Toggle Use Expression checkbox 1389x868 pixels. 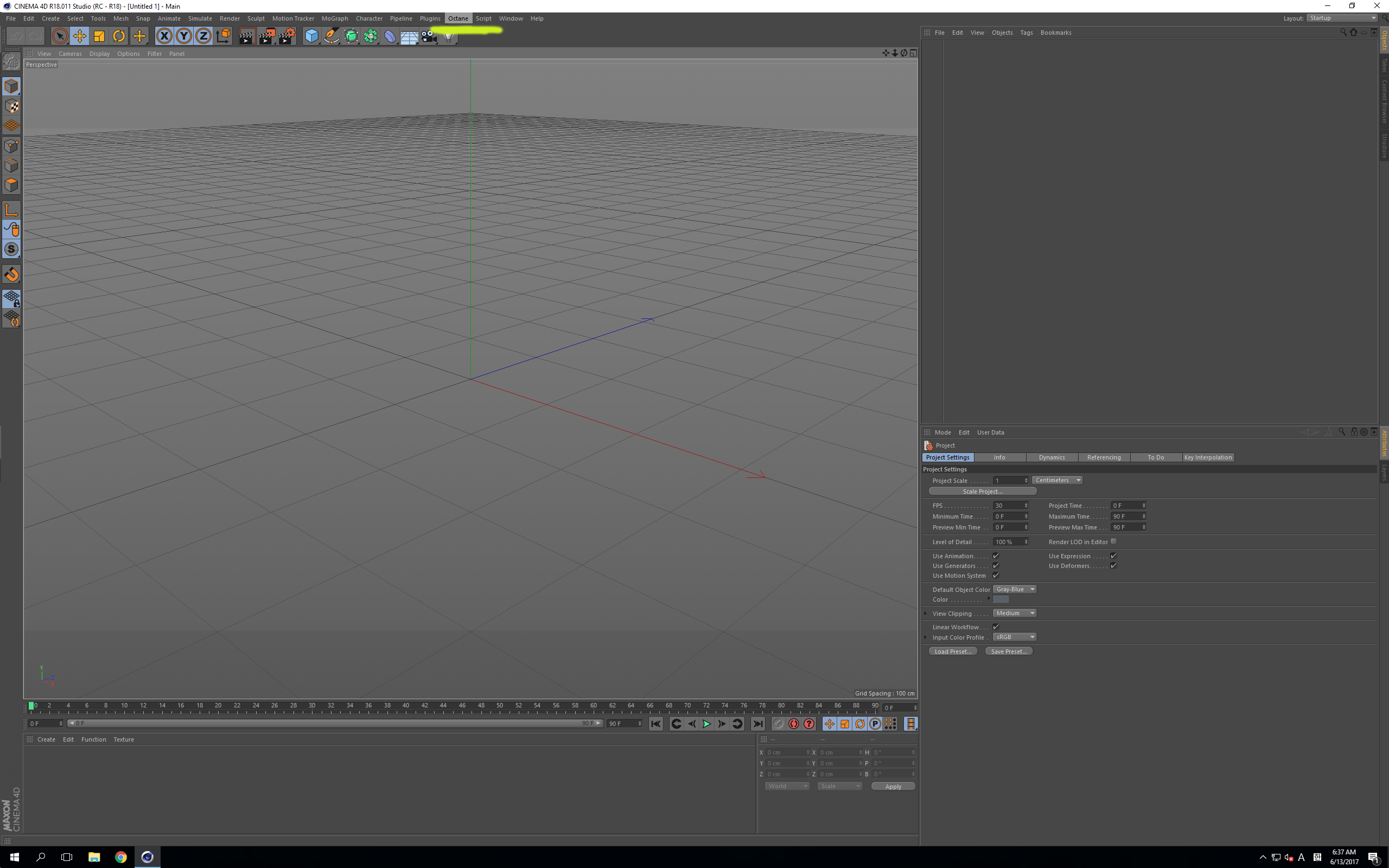point(1113,556)
